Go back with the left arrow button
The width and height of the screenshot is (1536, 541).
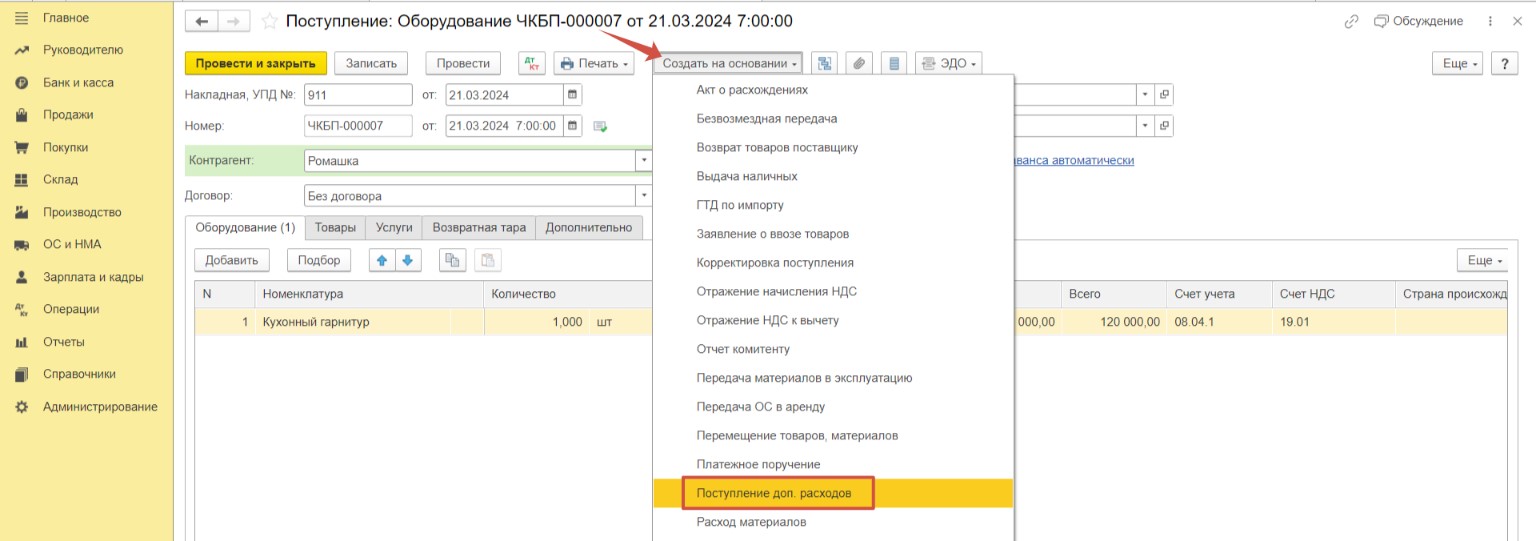pyautogui.click(x=203, y=21)
